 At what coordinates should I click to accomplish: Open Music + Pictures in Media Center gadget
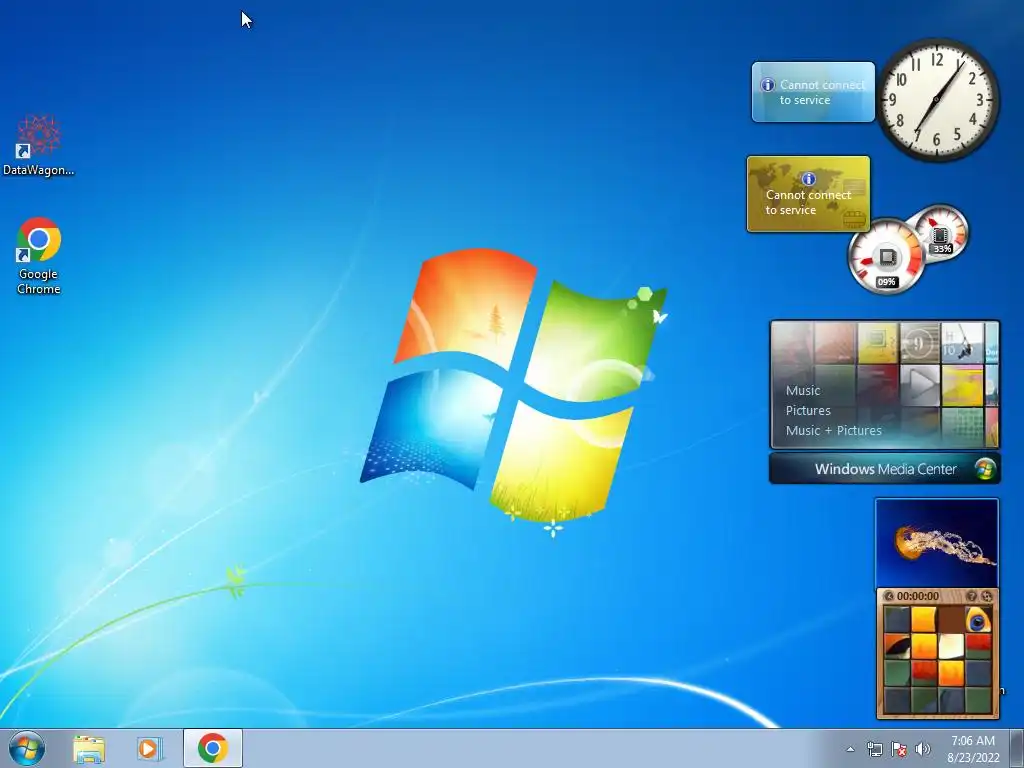pos(833,430)
